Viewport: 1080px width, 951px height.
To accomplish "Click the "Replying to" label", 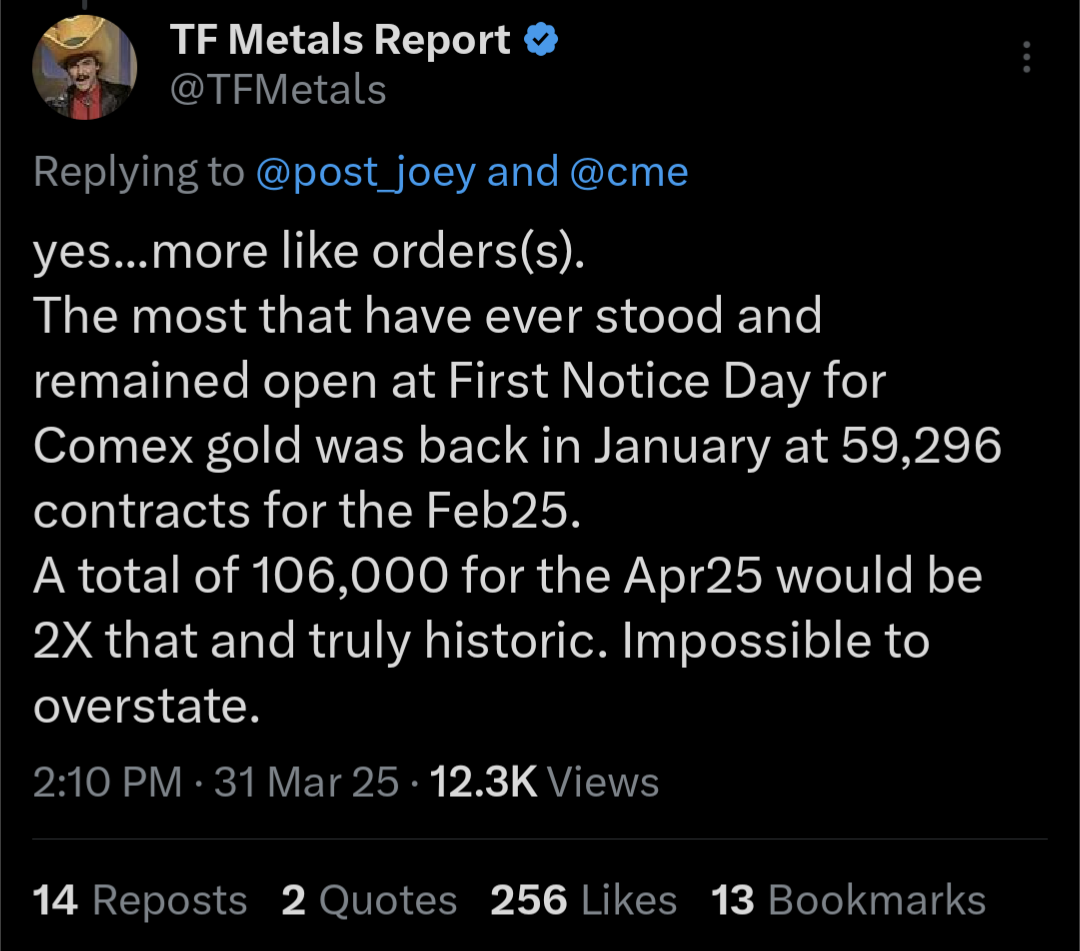I will (x=138, y=172).
